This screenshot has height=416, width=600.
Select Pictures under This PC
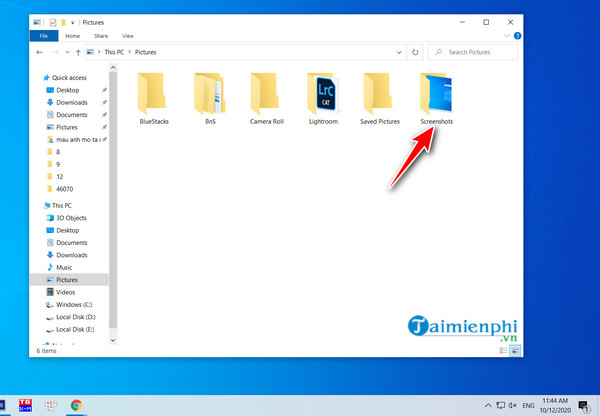point(67,280)
